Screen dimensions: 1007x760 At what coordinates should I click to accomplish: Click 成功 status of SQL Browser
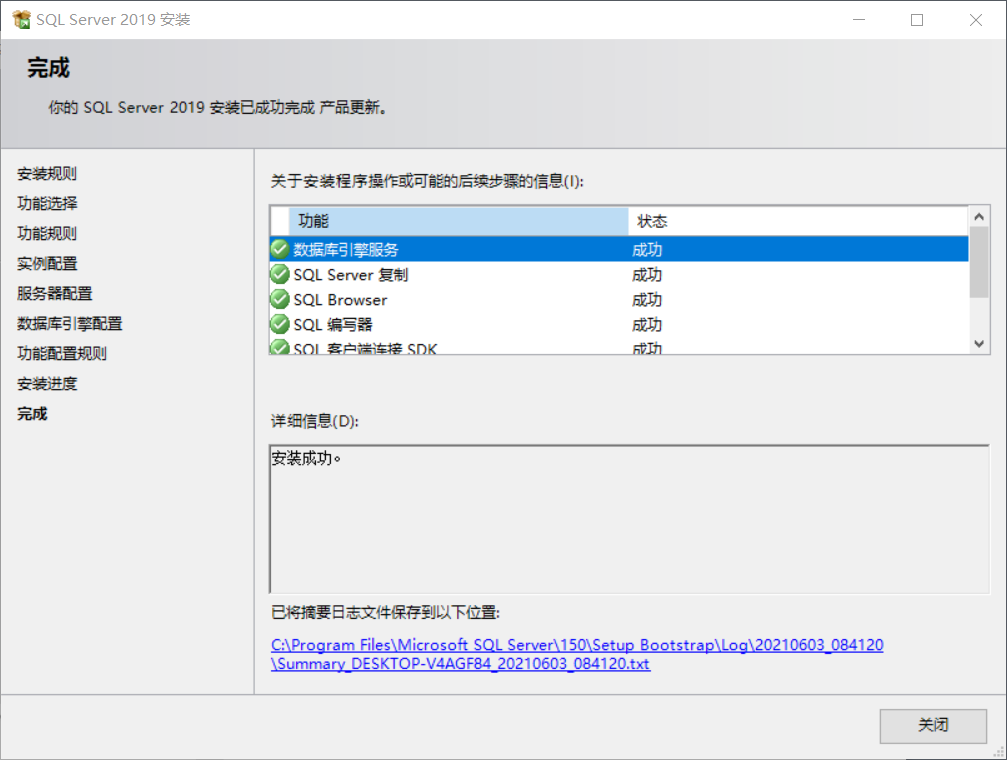pyautogui.click(x=647, y=300)
